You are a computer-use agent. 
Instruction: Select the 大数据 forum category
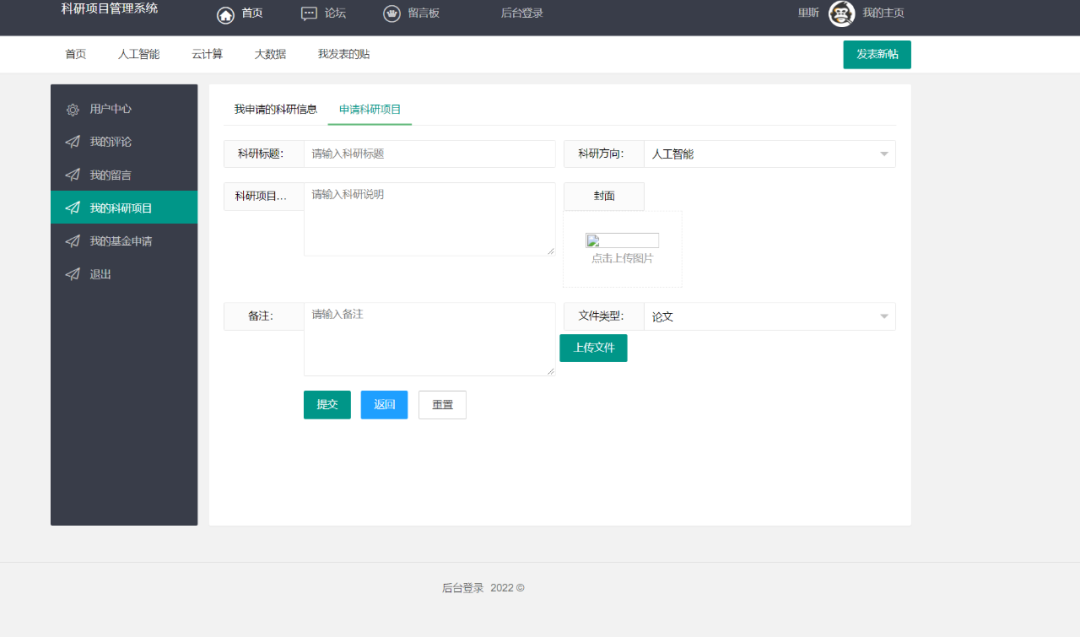click(270, 54)
